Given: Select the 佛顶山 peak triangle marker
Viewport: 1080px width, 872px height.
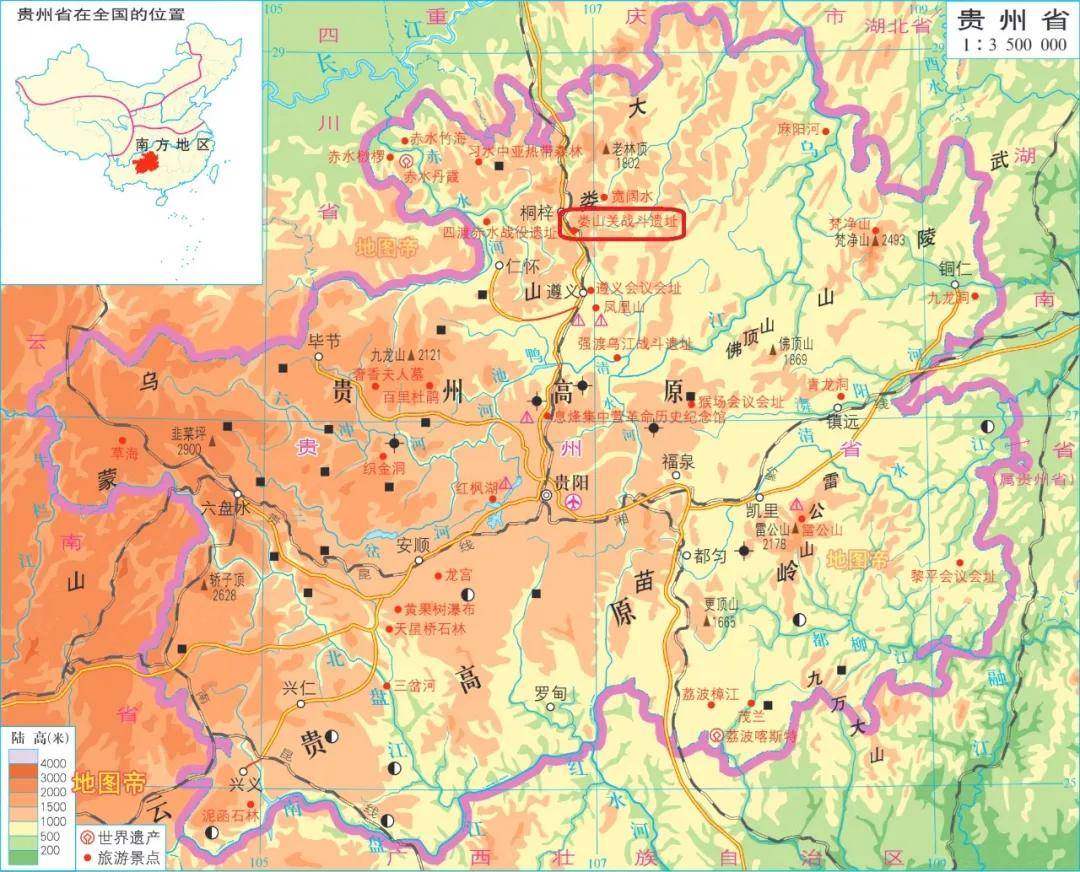Looking at the screenshot, I should tap(772, 350).
